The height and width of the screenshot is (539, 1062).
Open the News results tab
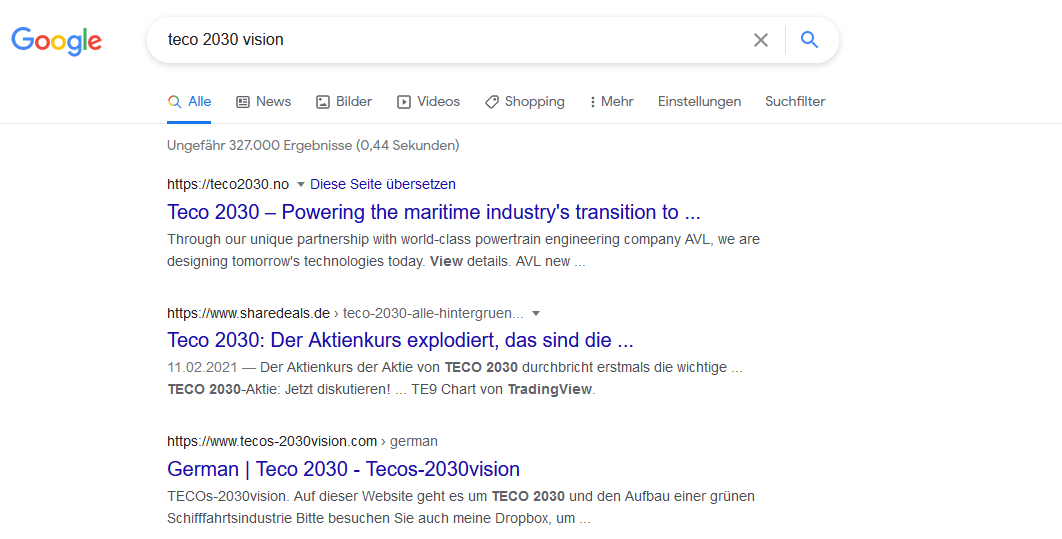tap(264, 102)
